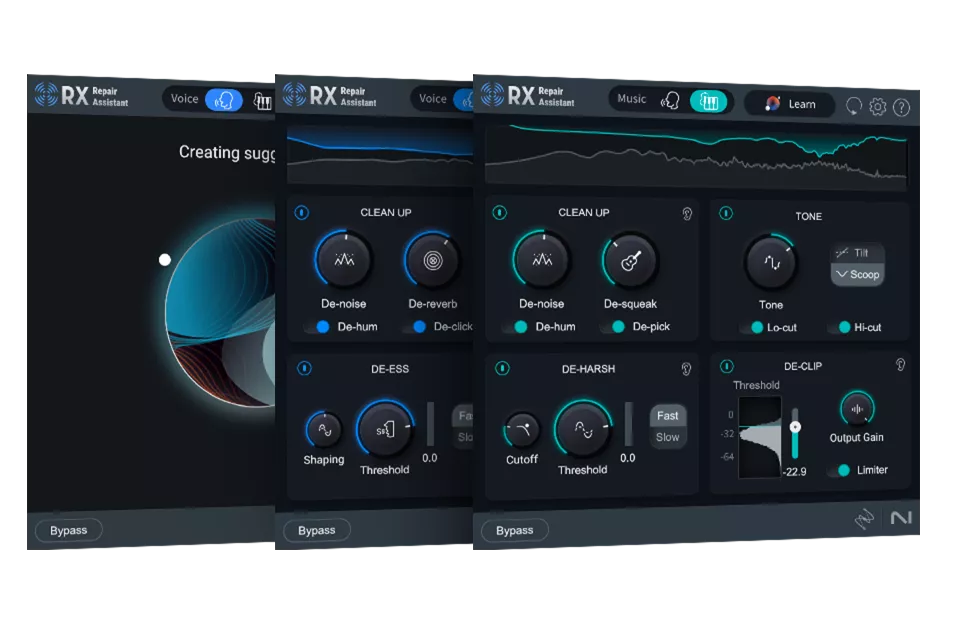Click the -22.9 threshold value
Image resolution: width=960 pixels, height=625 pixels.
(x=795, y=472)
